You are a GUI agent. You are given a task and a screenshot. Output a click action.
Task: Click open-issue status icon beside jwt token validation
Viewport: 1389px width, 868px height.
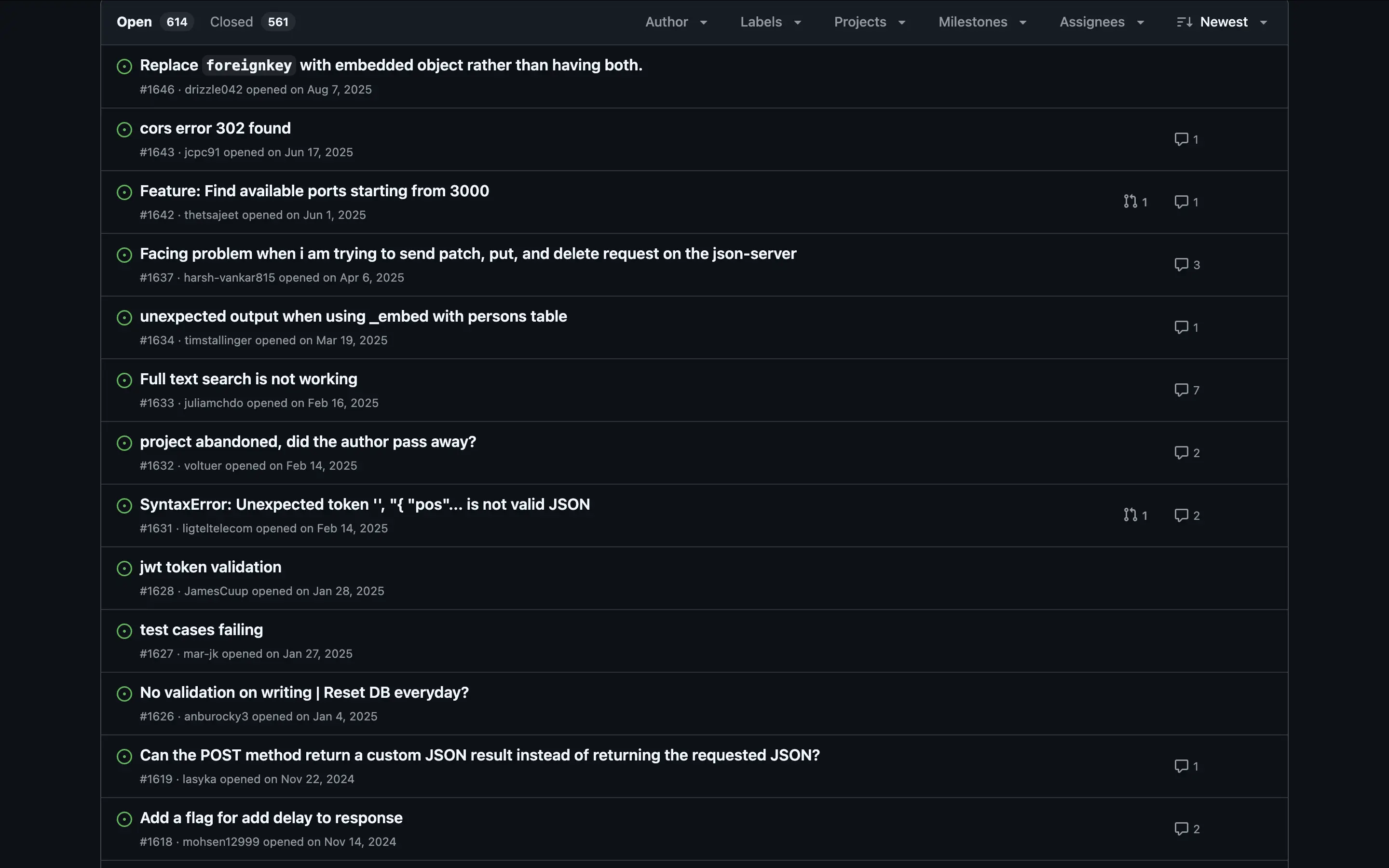pos(124,569)
